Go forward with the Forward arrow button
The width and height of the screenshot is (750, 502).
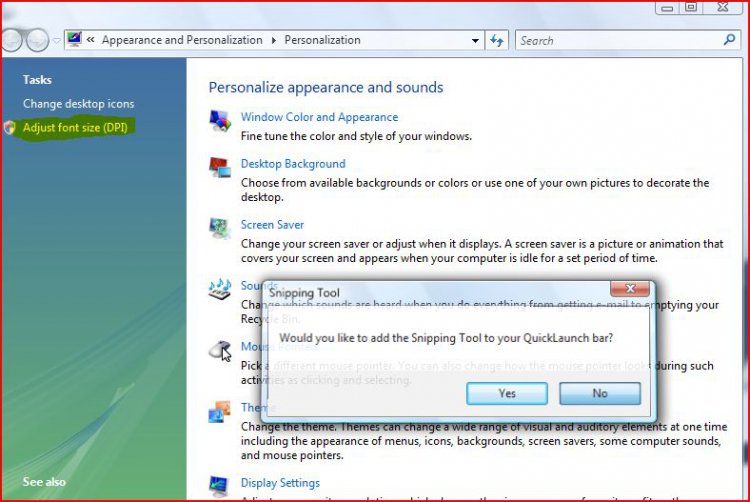38,40
